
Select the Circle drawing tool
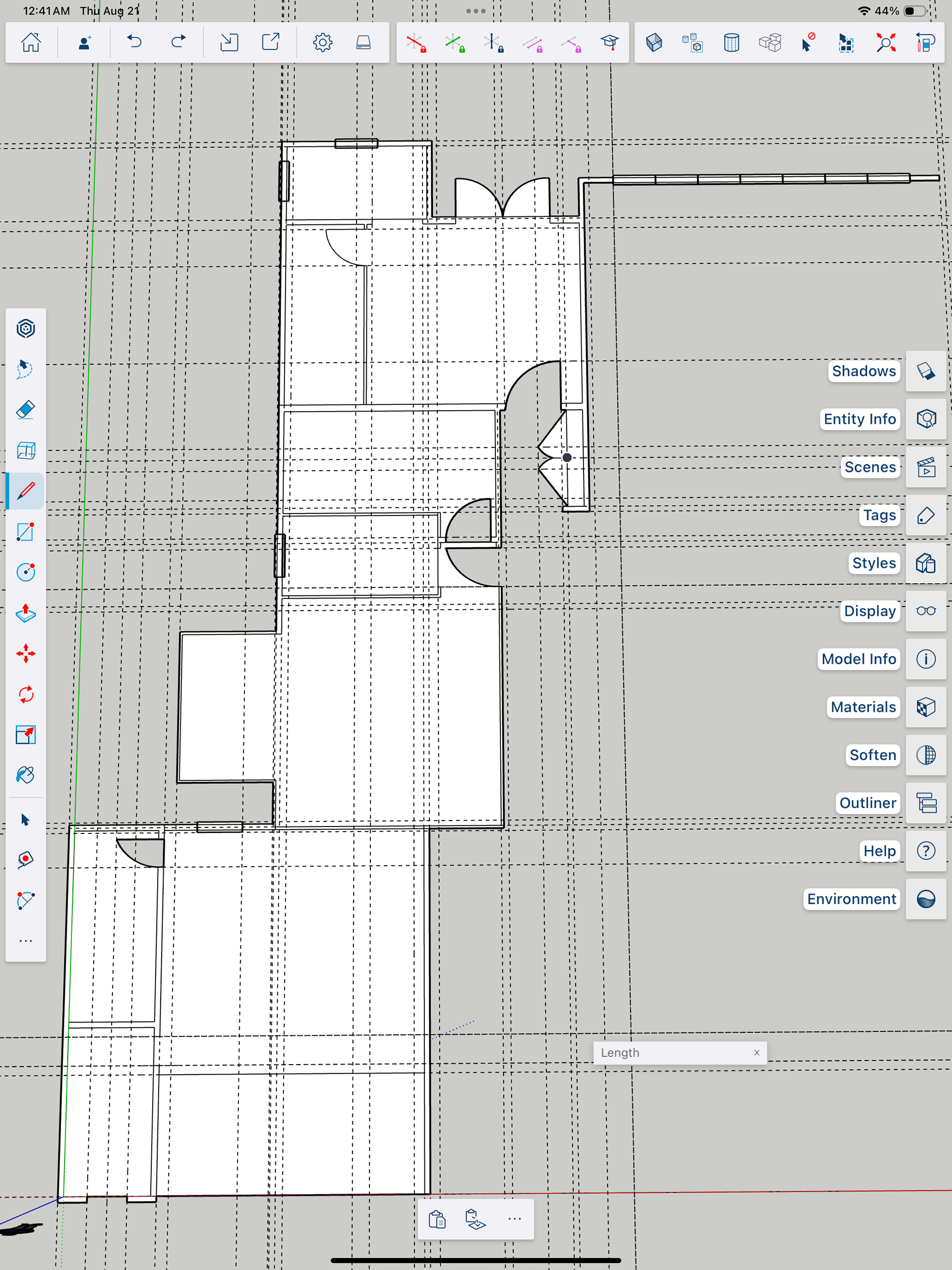(x=26, y=572)
